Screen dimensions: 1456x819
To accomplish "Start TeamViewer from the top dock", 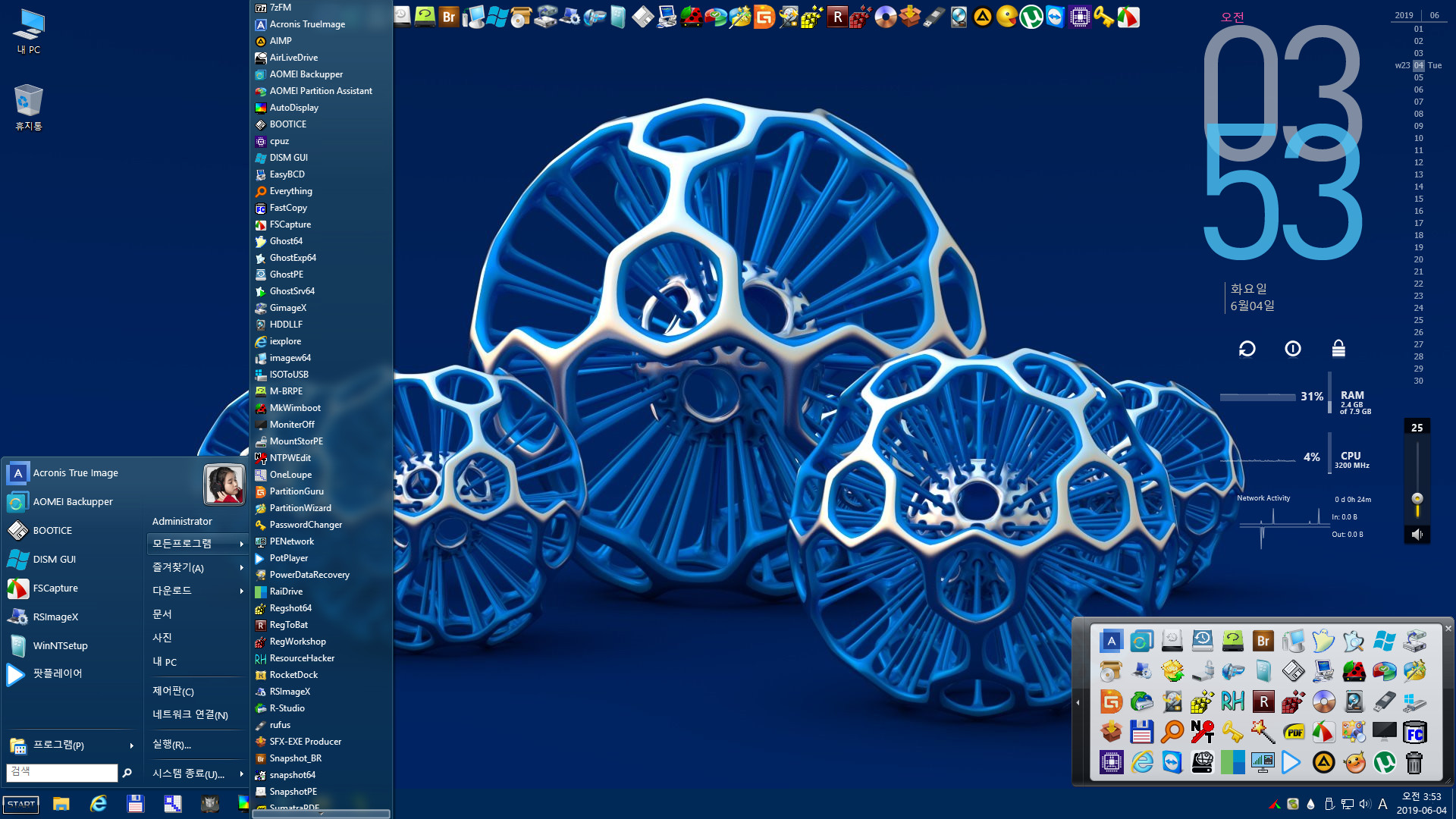I will (1056, 17).
